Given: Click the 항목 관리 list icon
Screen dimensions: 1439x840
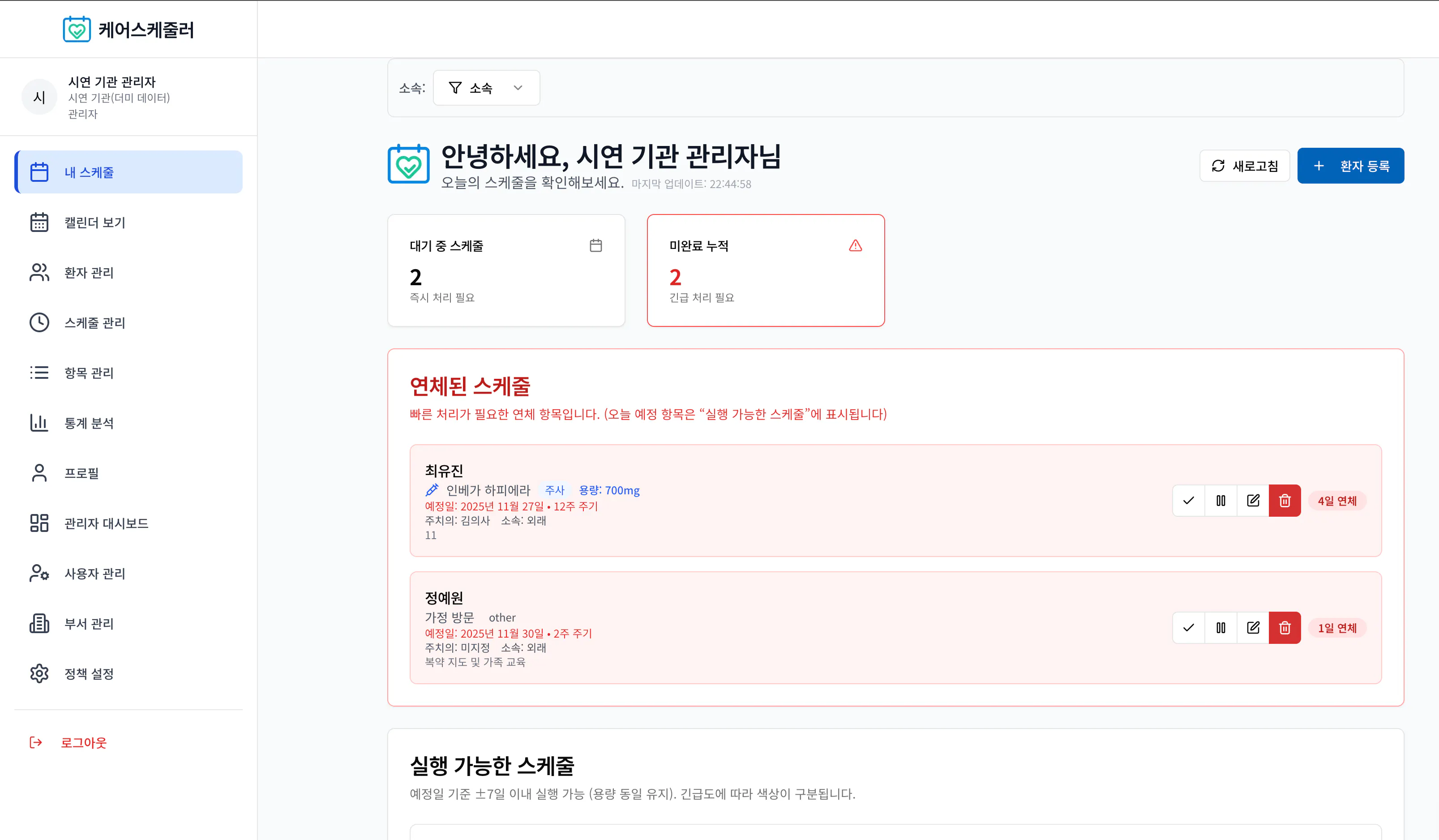Looking at the screenshot, I should pos(39,373).
